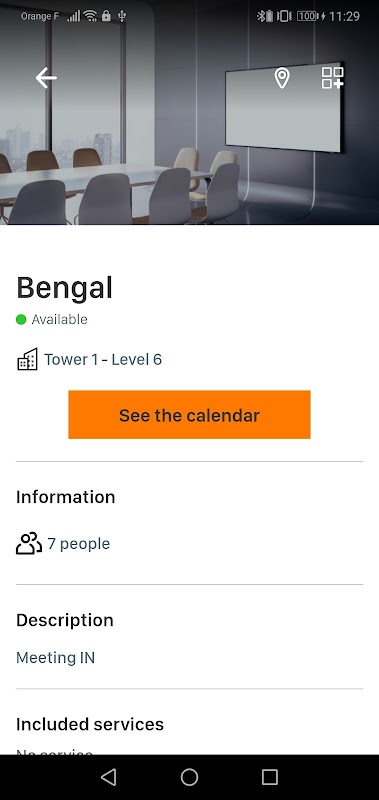
Task: Tap Android back triangle navigation button
Action: [x=108, y=777]
